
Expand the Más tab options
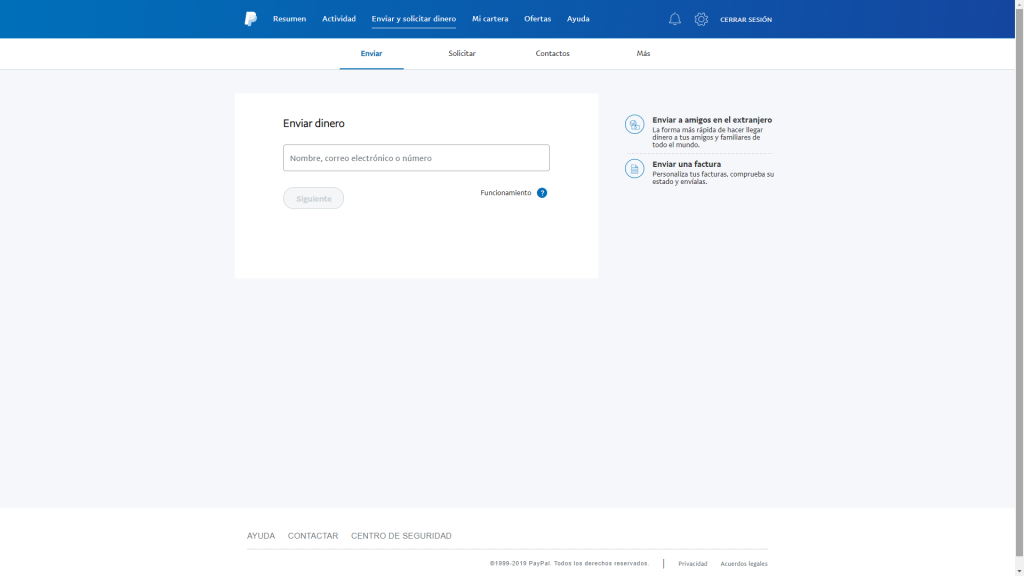coord(643,53)
